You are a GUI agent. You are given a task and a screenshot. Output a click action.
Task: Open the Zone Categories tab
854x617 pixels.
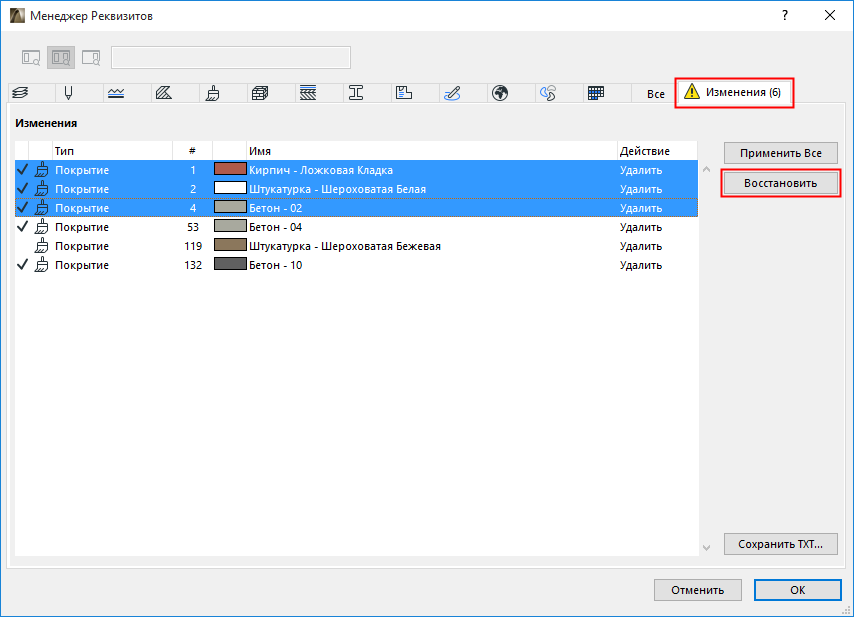point(404,93)
